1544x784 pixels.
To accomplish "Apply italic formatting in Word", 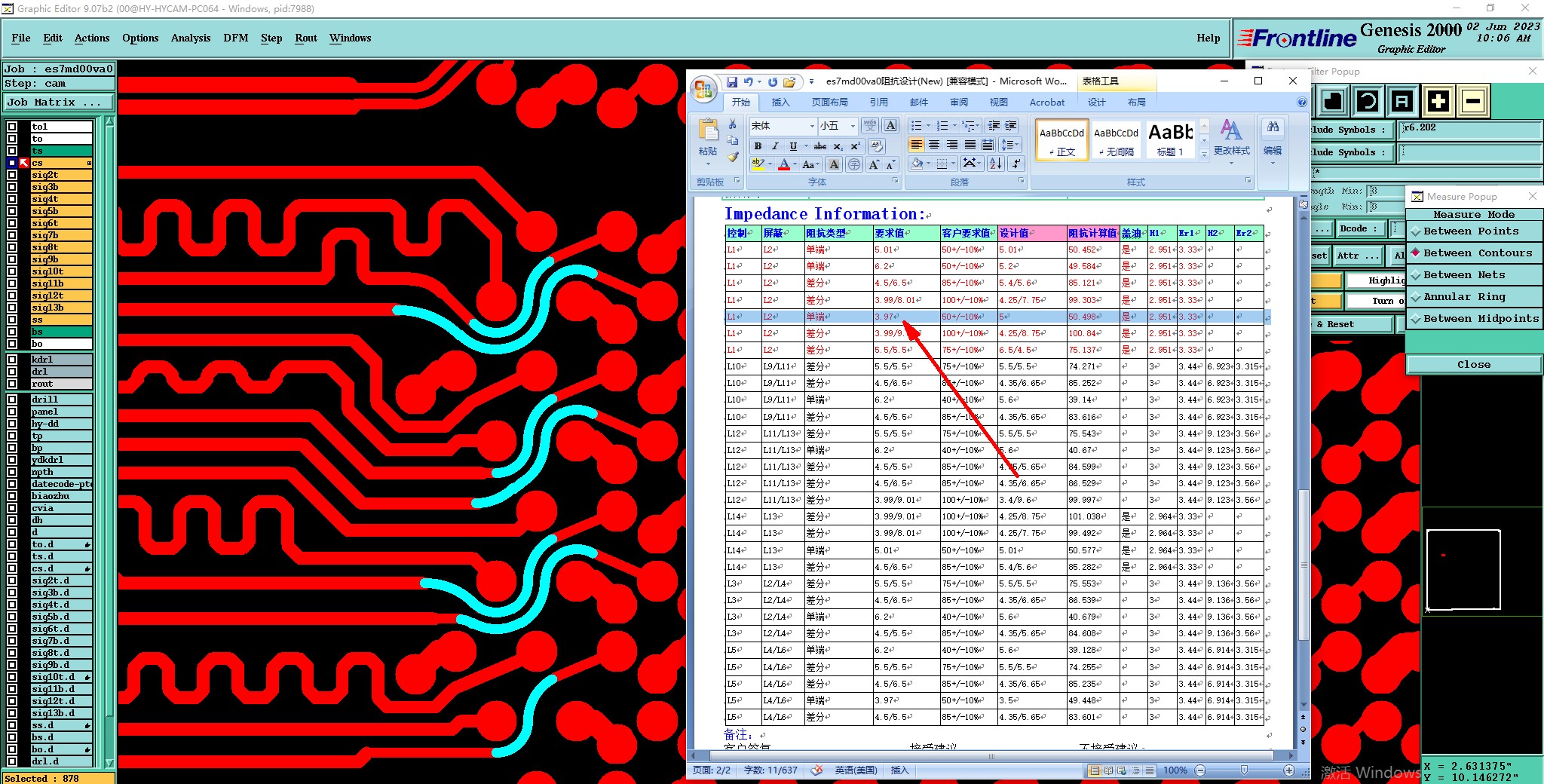I will 775,146.
